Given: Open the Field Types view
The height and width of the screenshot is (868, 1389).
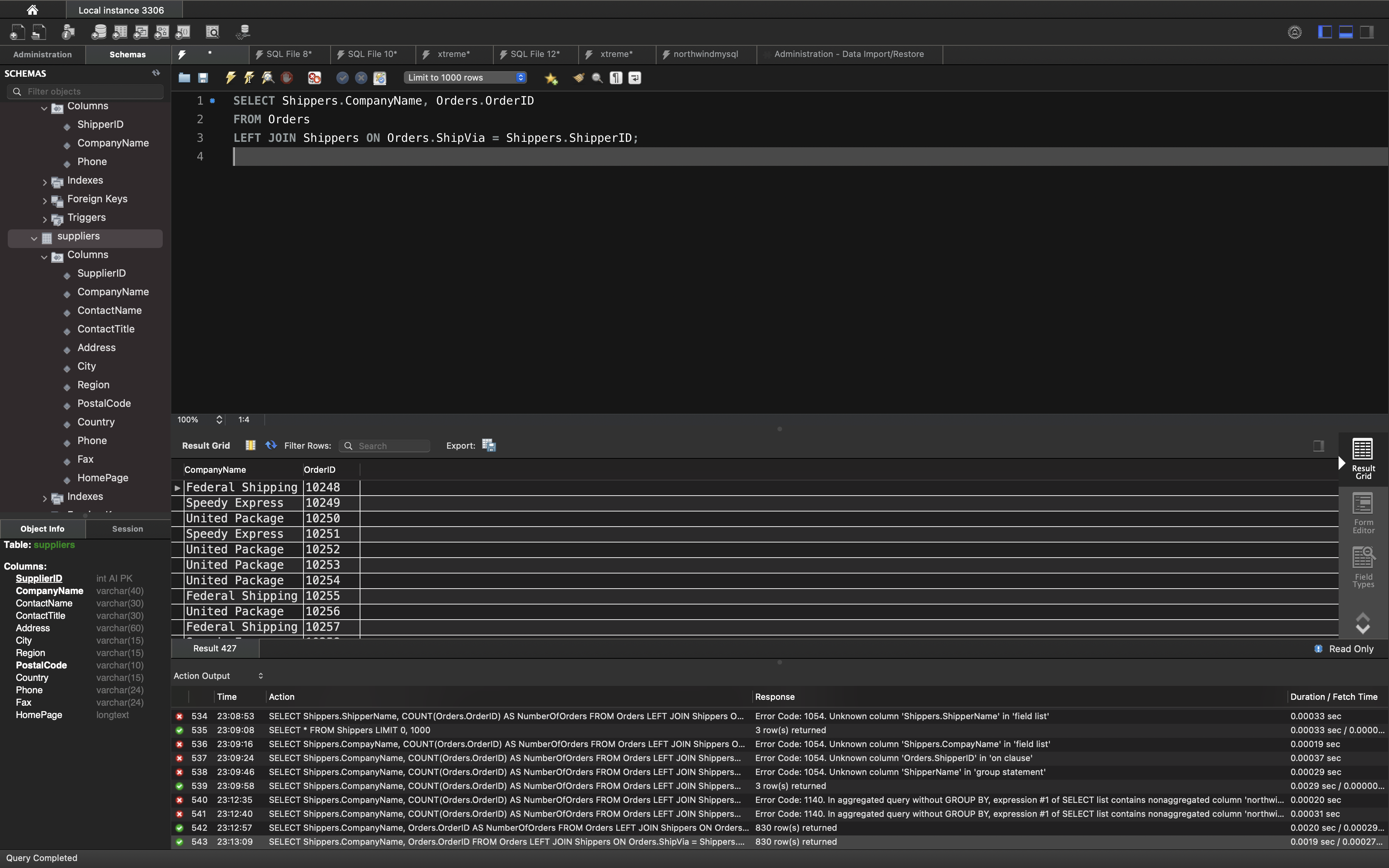Looking at the screenshot, I should 1363,567.
